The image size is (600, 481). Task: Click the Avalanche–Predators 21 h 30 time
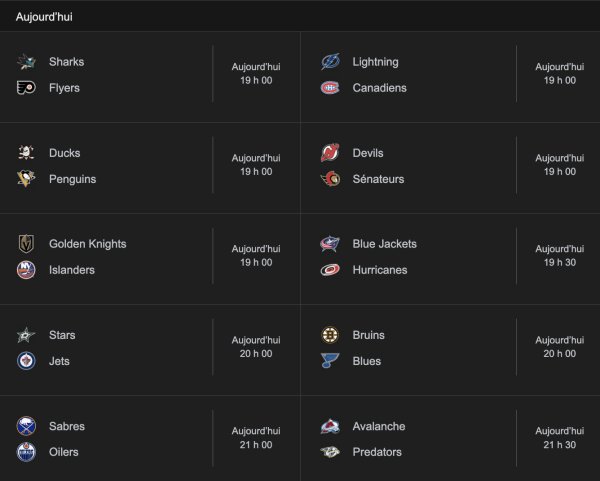click(x=559, y=438)
